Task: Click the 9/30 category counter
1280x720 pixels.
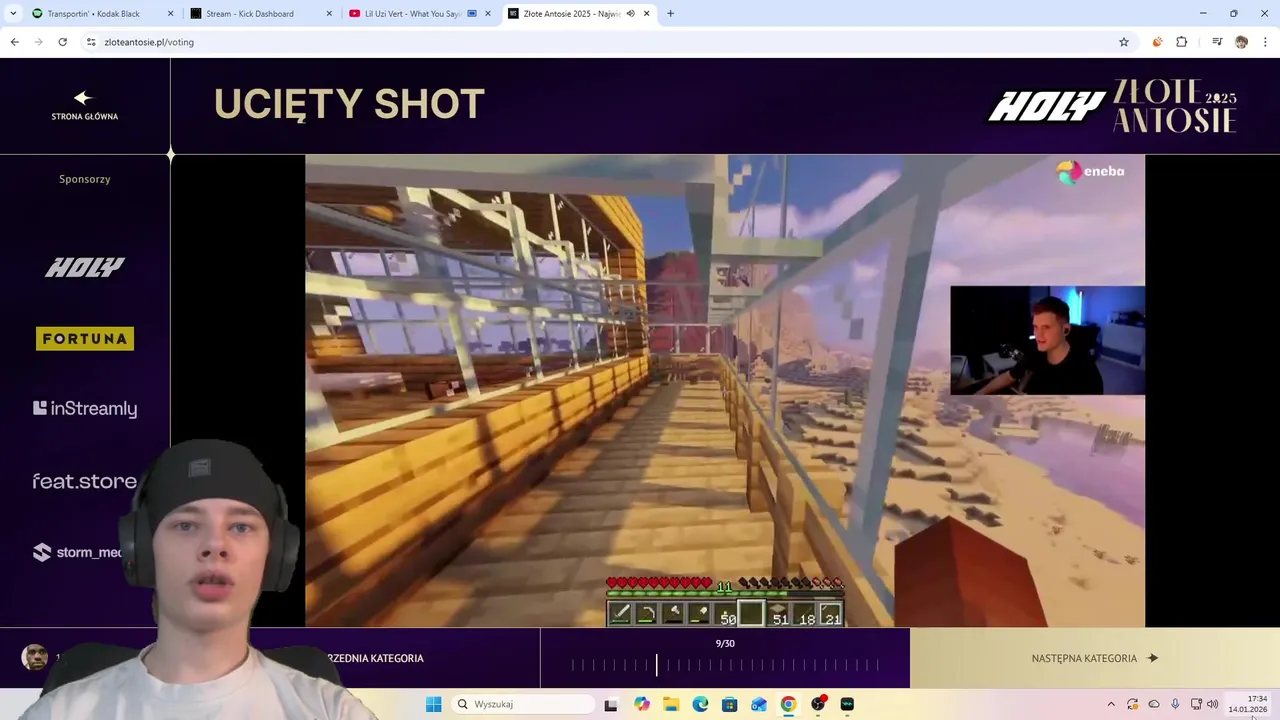Action: tap(725, 643)
